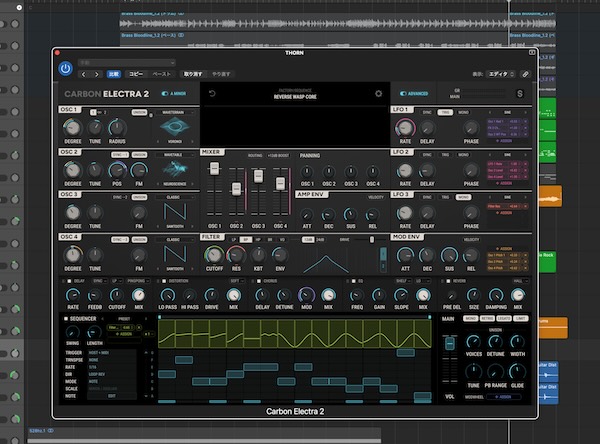Screen dimensions: 600x444
Task: Open the distortion SOFT type dropdown
Action: [236, 281]
